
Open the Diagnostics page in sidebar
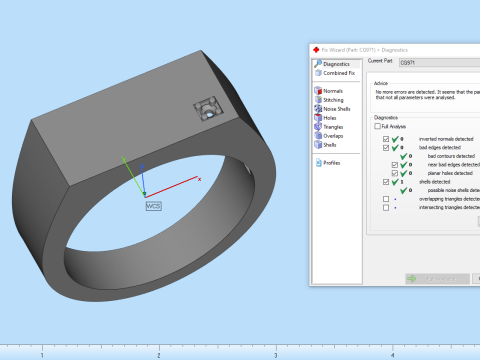[x=337, y=64]
